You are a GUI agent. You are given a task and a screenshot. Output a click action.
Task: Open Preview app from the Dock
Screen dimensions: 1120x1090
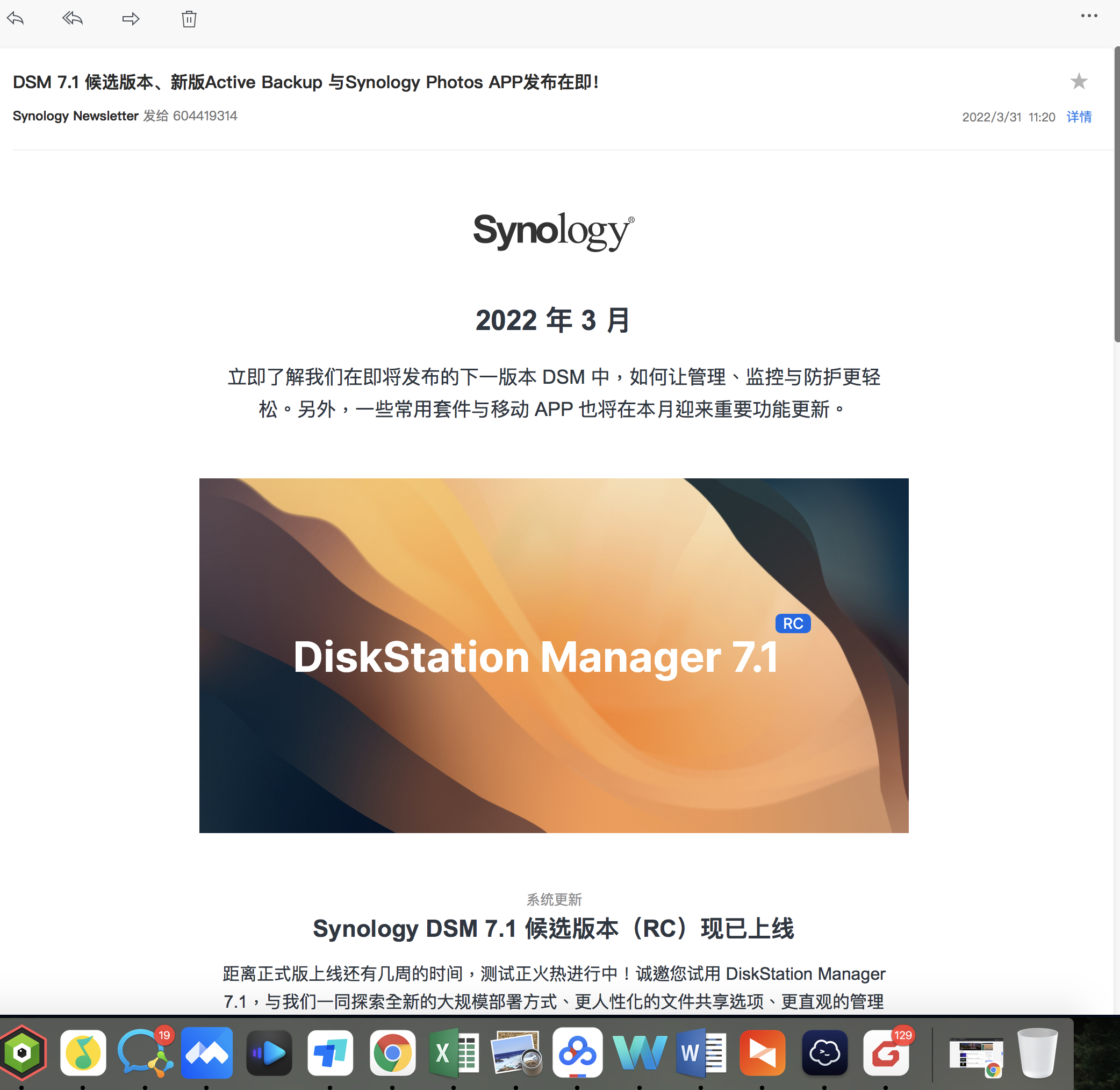515,1053
